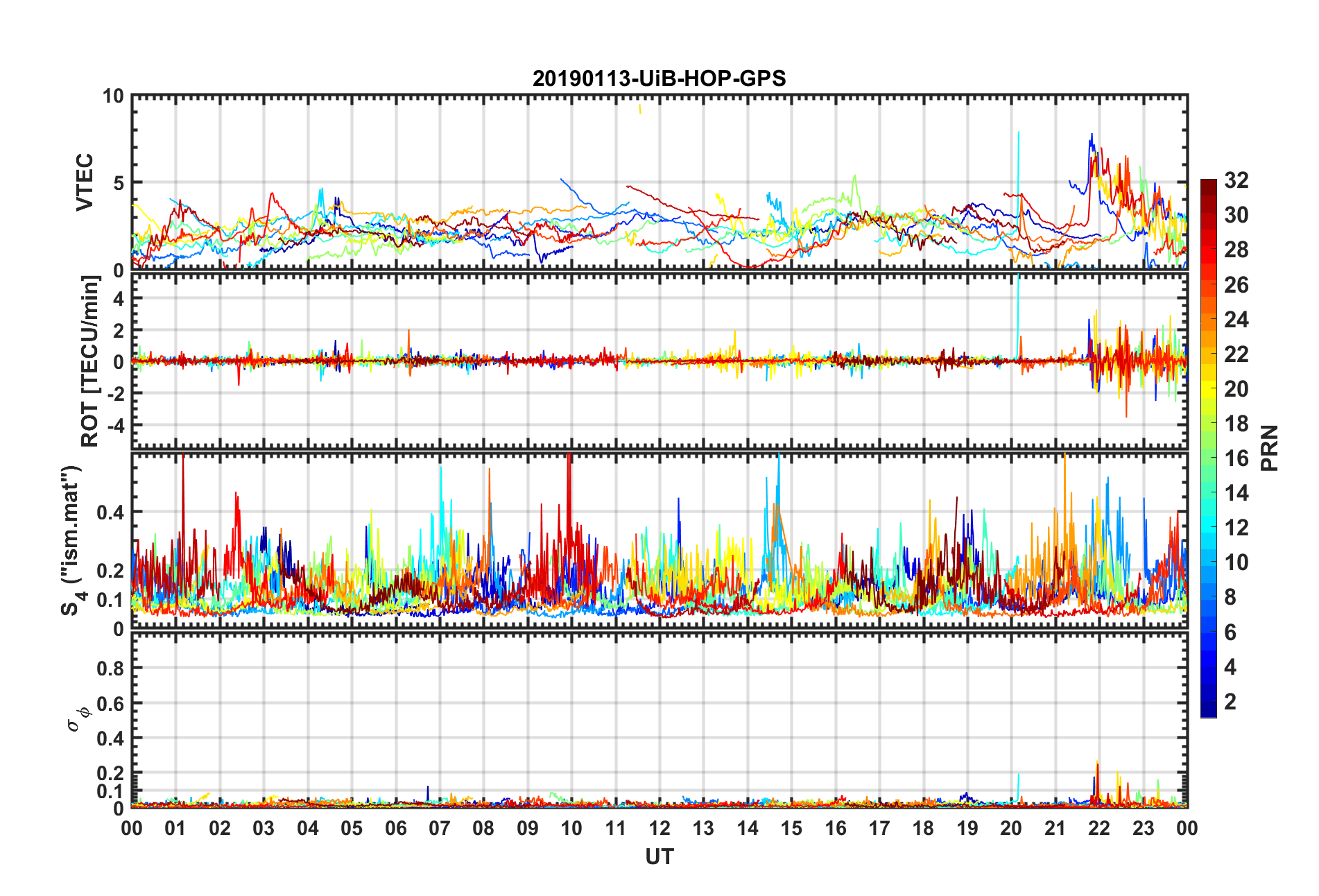Select hour tick label 04 on UT axis
The height and width of the screenshot is (896, 1319).
tap(307, 828)
